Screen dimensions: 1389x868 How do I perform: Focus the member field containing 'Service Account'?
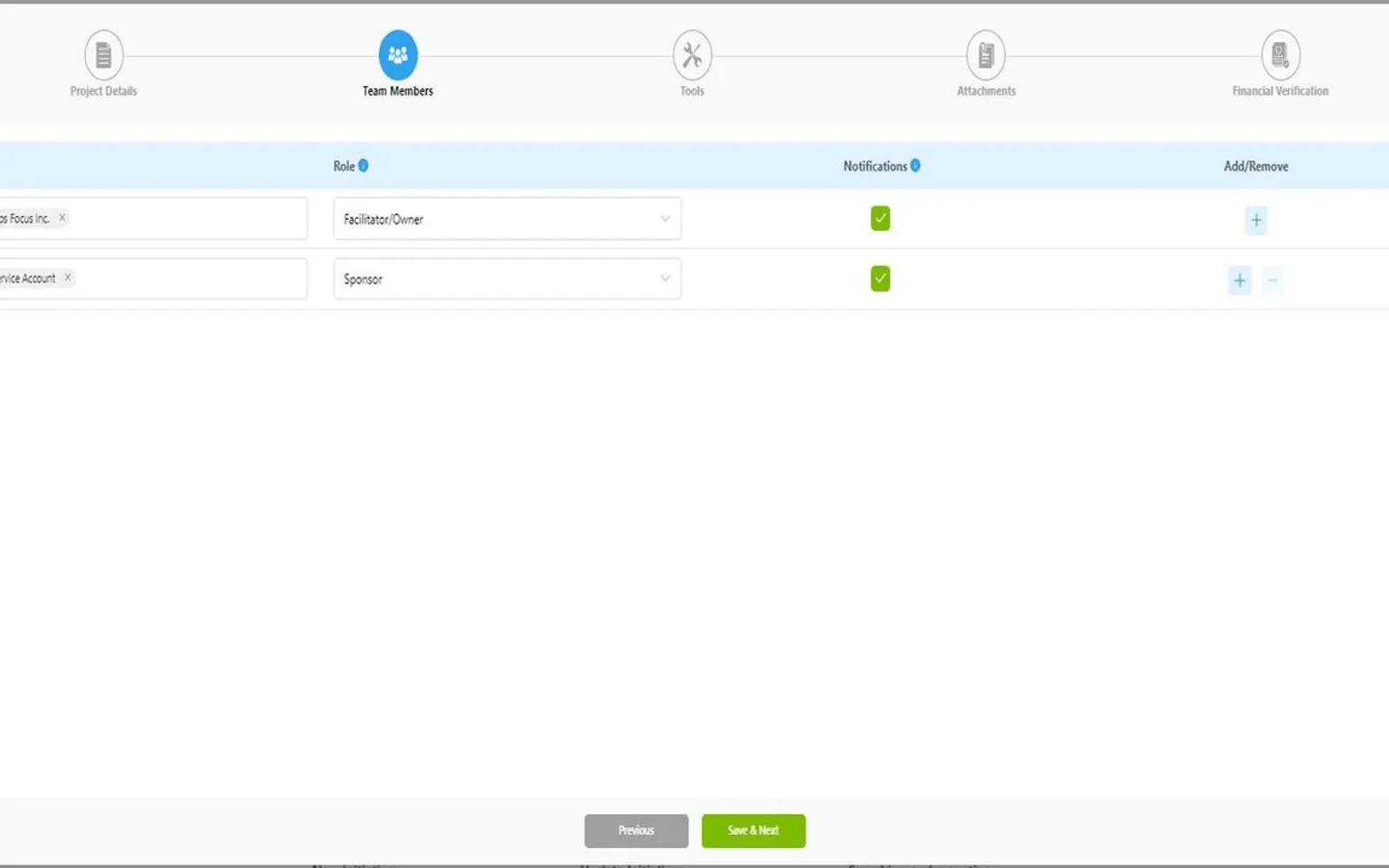tap(153, 279)
